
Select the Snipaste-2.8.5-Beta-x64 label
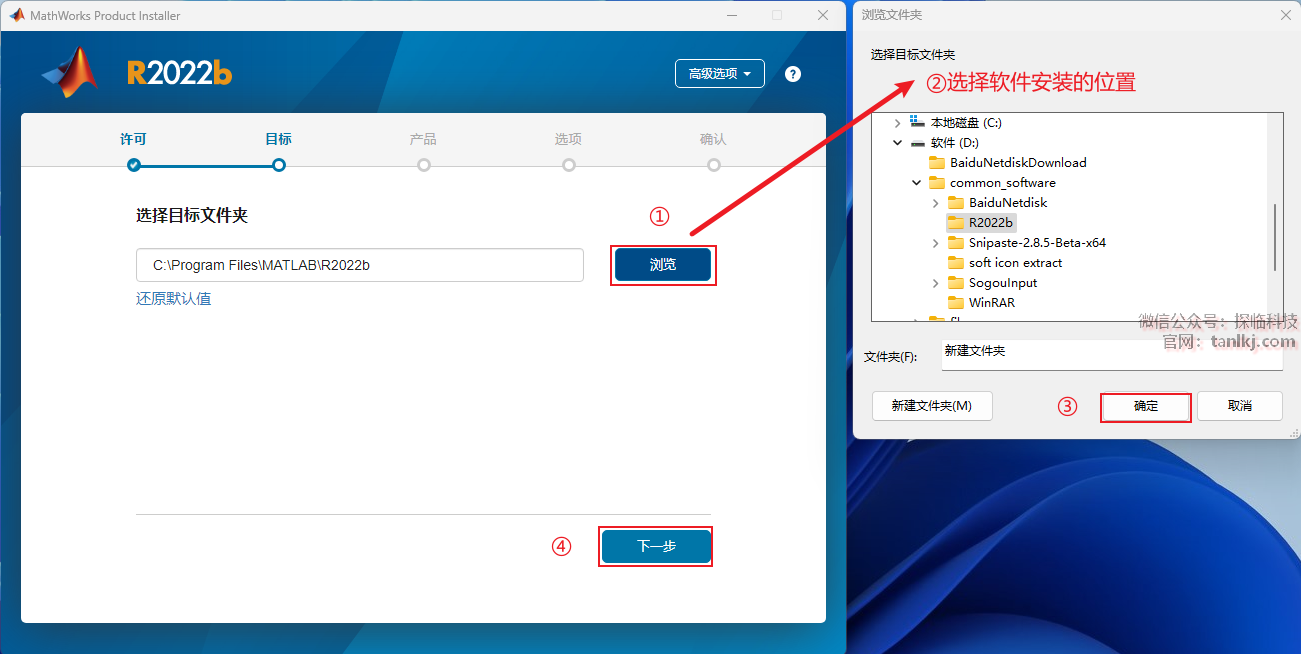[1037, 243]
